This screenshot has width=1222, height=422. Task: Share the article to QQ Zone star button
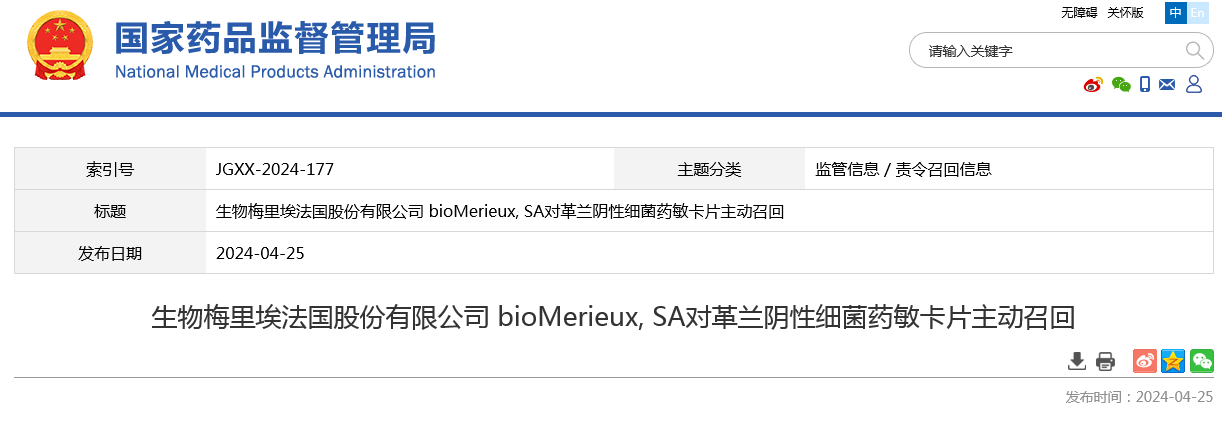1173,361
